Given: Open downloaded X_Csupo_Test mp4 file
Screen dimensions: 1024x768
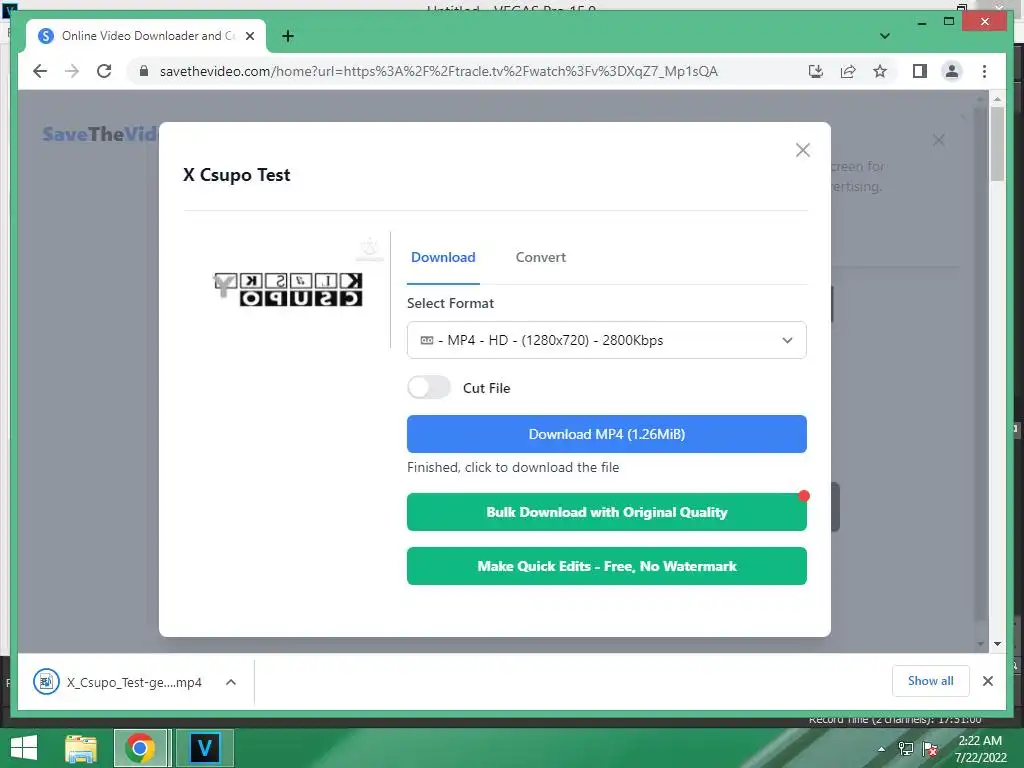Looking at the screenshot, I should click(x=118, y=682).
